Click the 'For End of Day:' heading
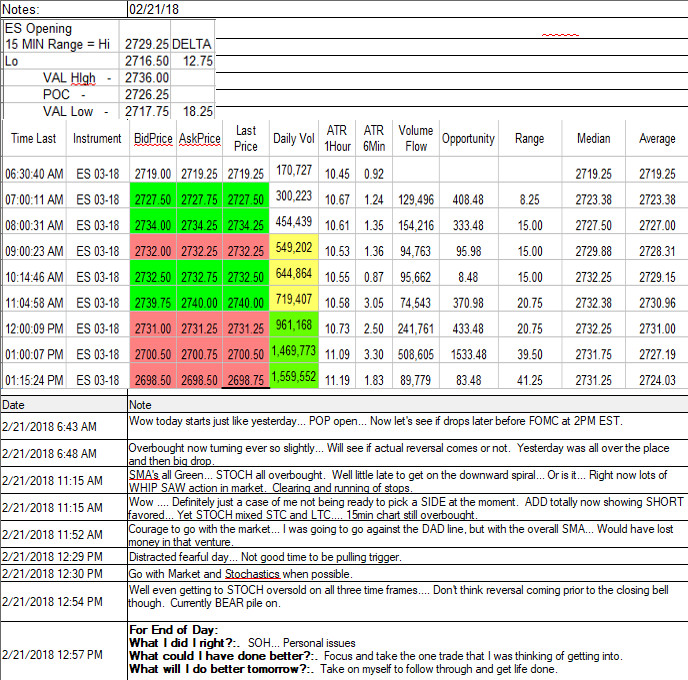The image size is (688, 680). tap(173, 630)
